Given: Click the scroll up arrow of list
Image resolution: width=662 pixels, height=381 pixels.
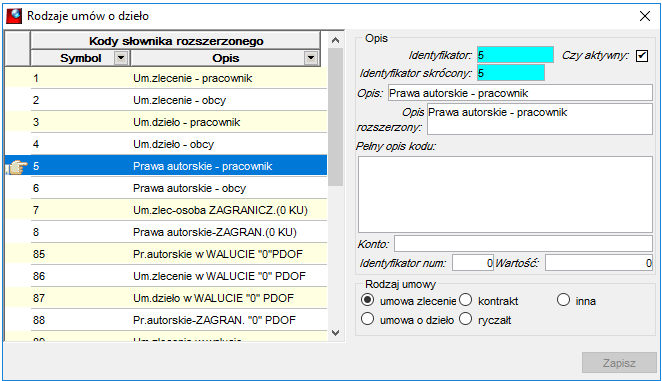Looking at the screenshot, I should (336, 40).
